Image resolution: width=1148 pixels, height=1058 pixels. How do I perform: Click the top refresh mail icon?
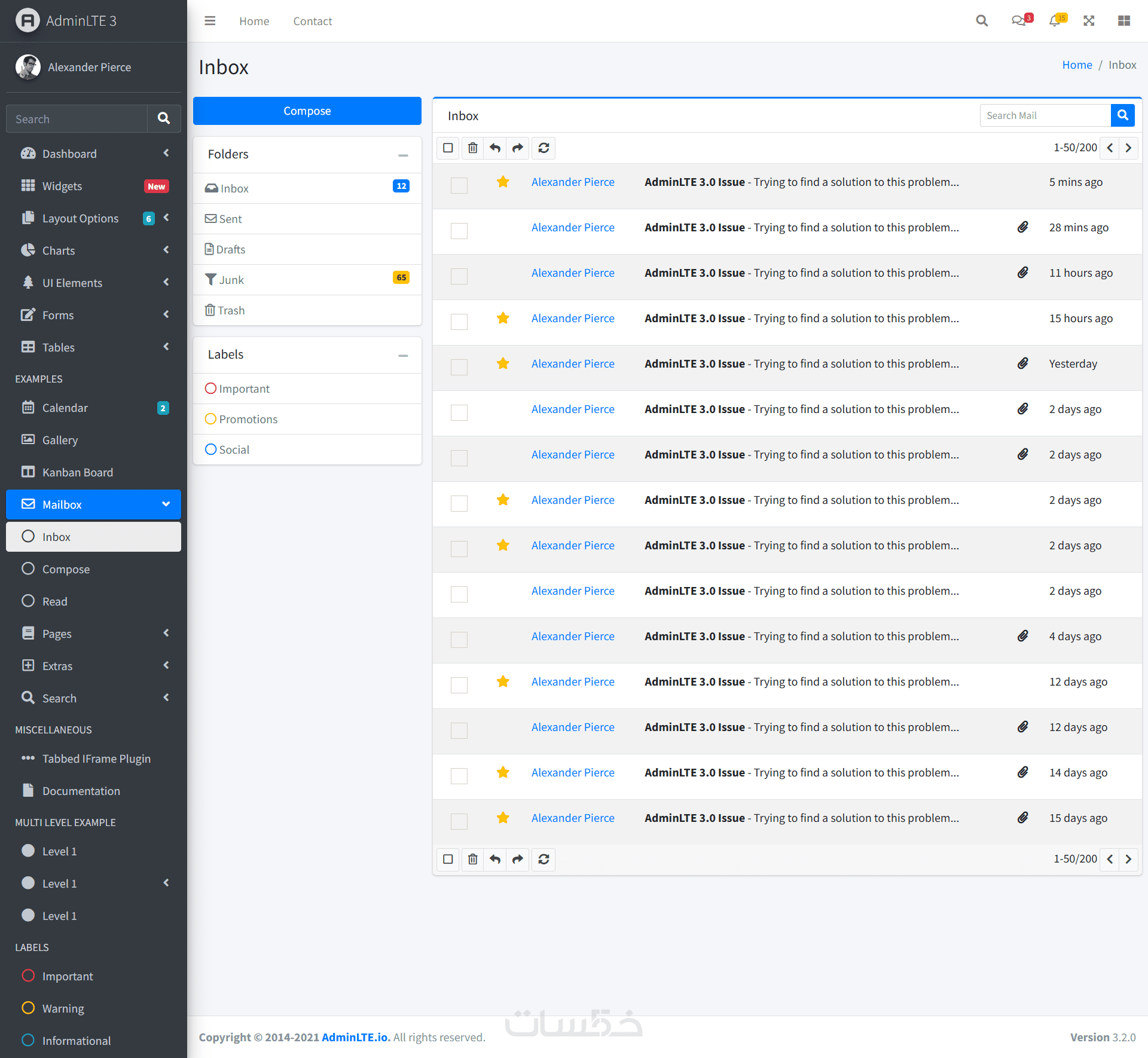click(544, 148)
